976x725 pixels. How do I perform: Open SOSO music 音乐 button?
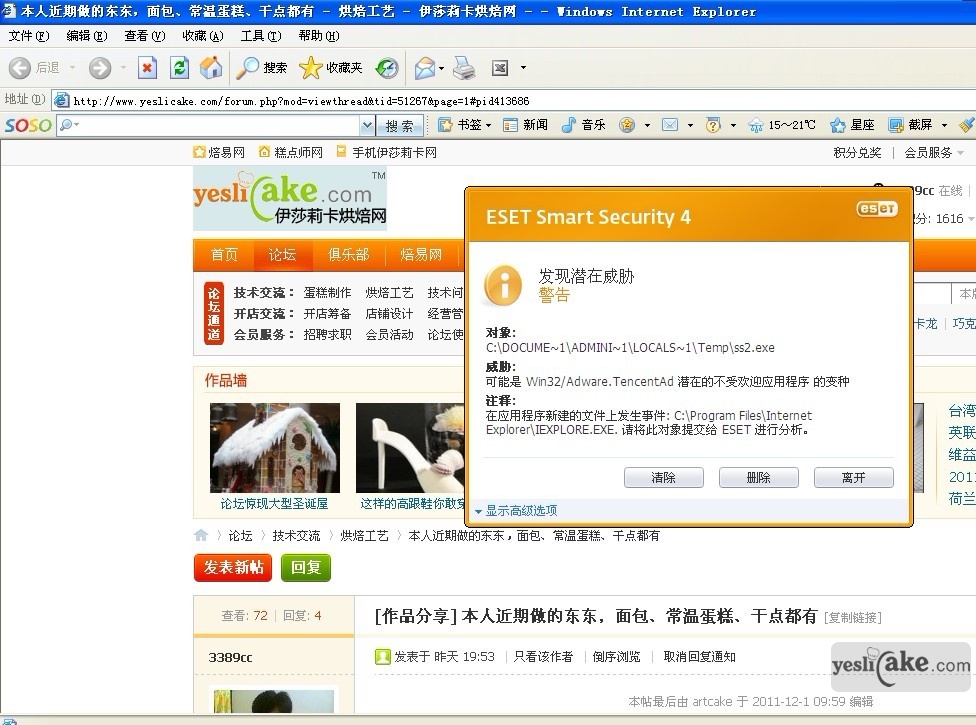[584, 125]
